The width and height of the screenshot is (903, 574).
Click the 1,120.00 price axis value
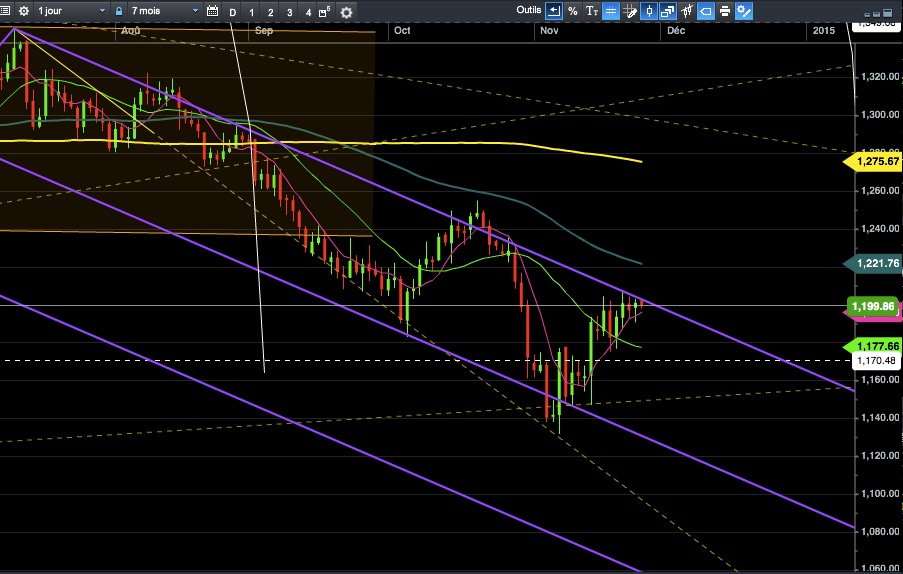(879, 456)
